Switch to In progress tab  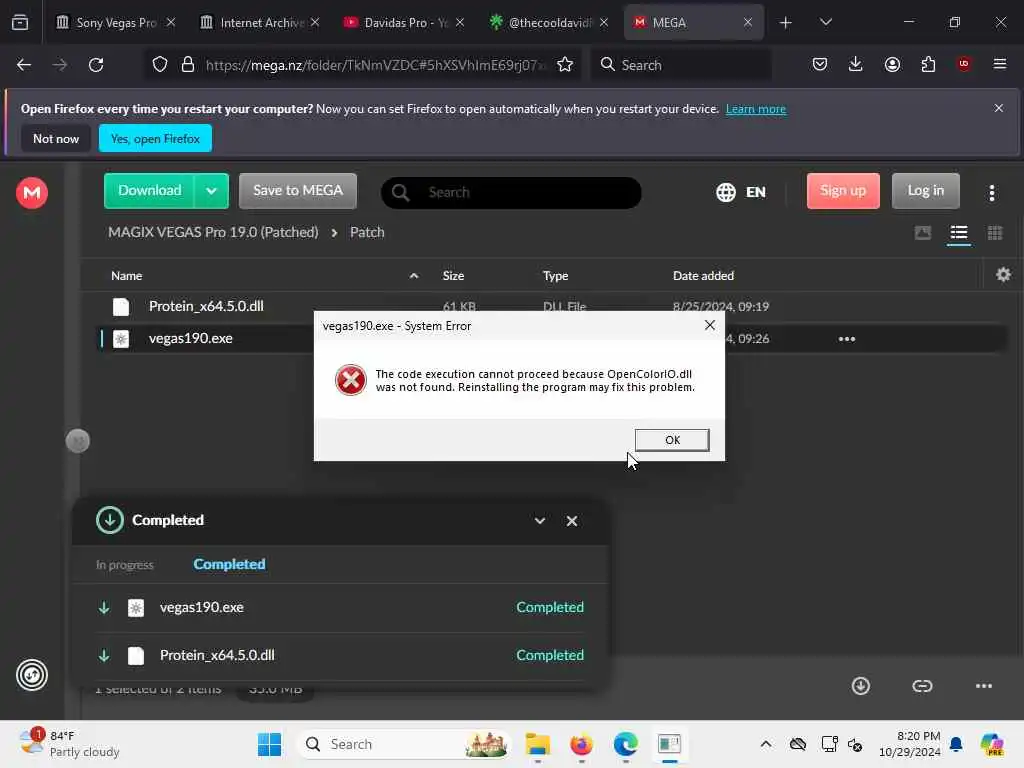click(125, 565)
